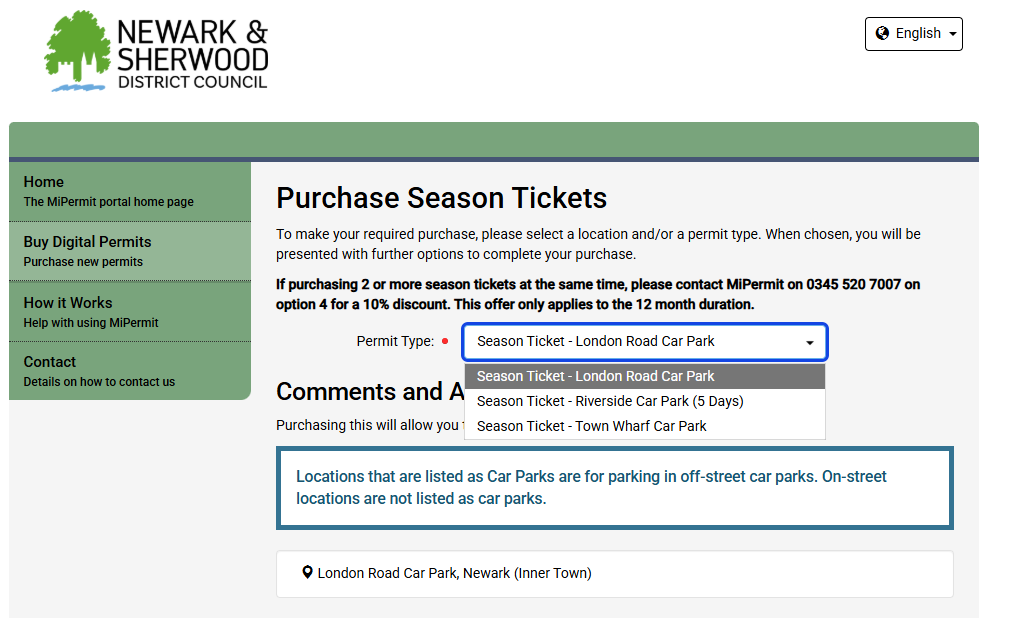
Task: Expand the language selector caret
Action: coord(953,34)
